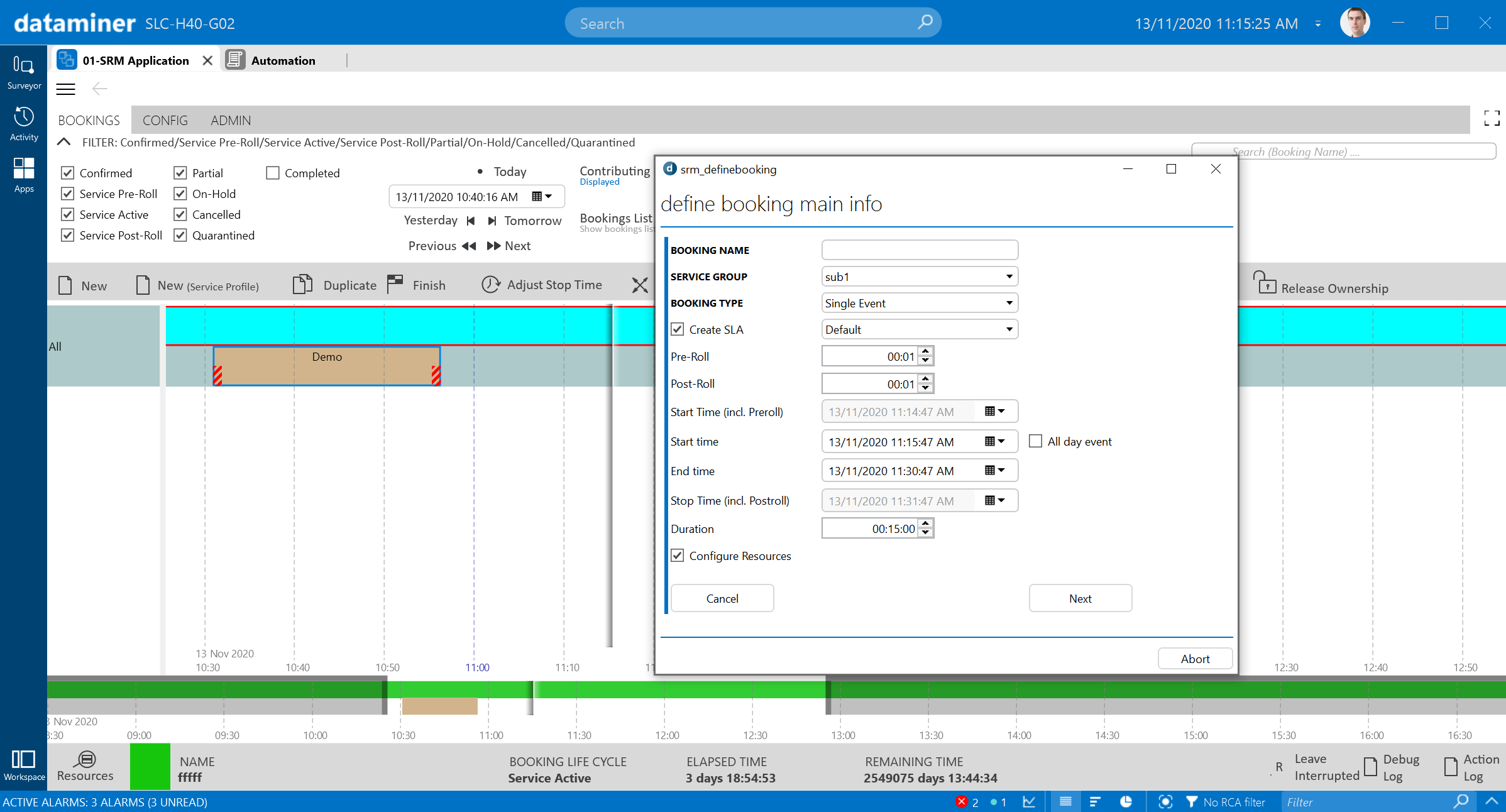Click the Abort button
Viewport: 1506px width, 812px height.
point(1194,658)
